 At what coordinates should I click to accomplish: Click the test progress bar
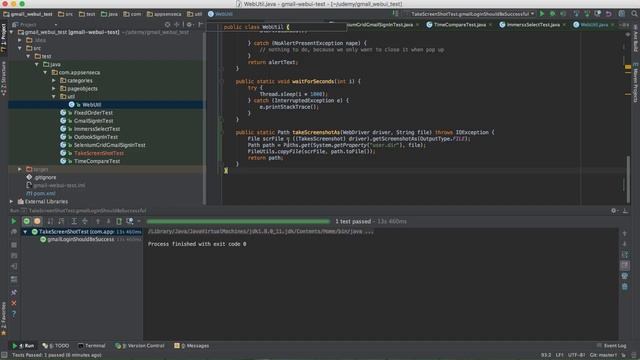tap(238, 222)
